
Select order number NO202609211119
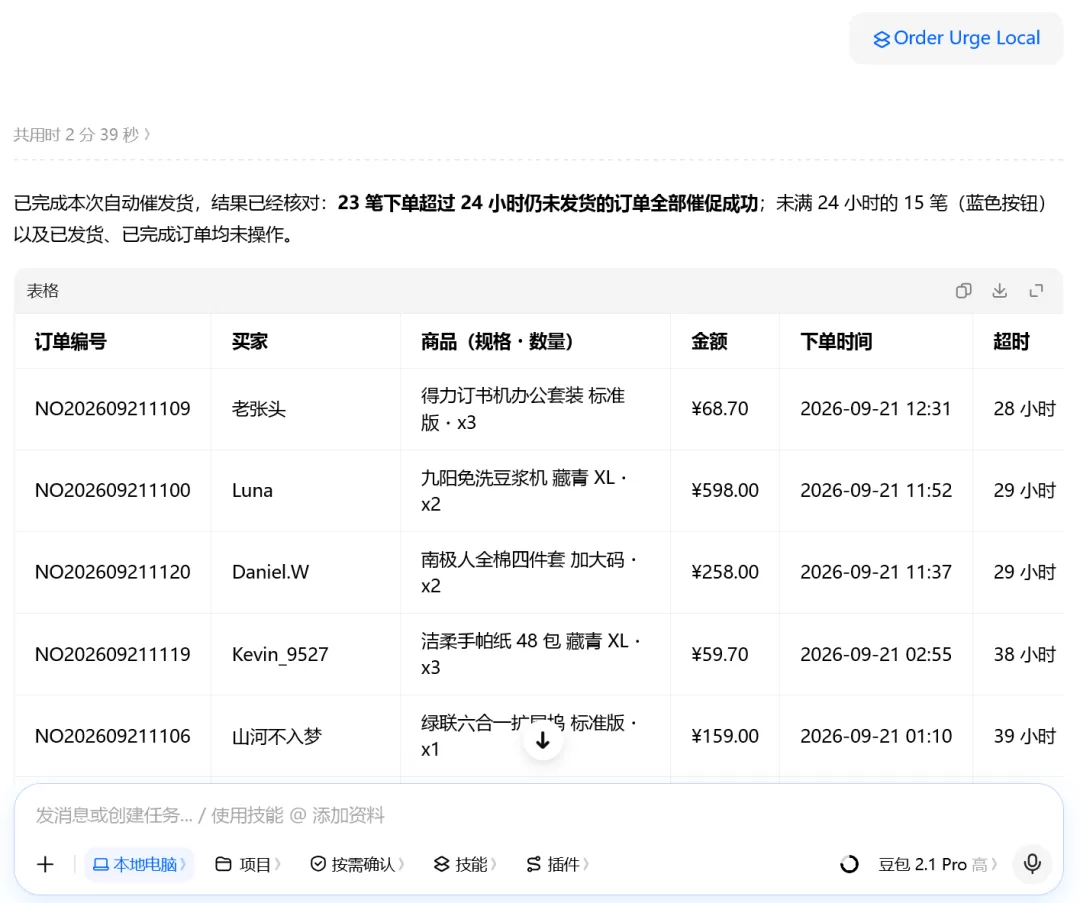tap(113, 654)
